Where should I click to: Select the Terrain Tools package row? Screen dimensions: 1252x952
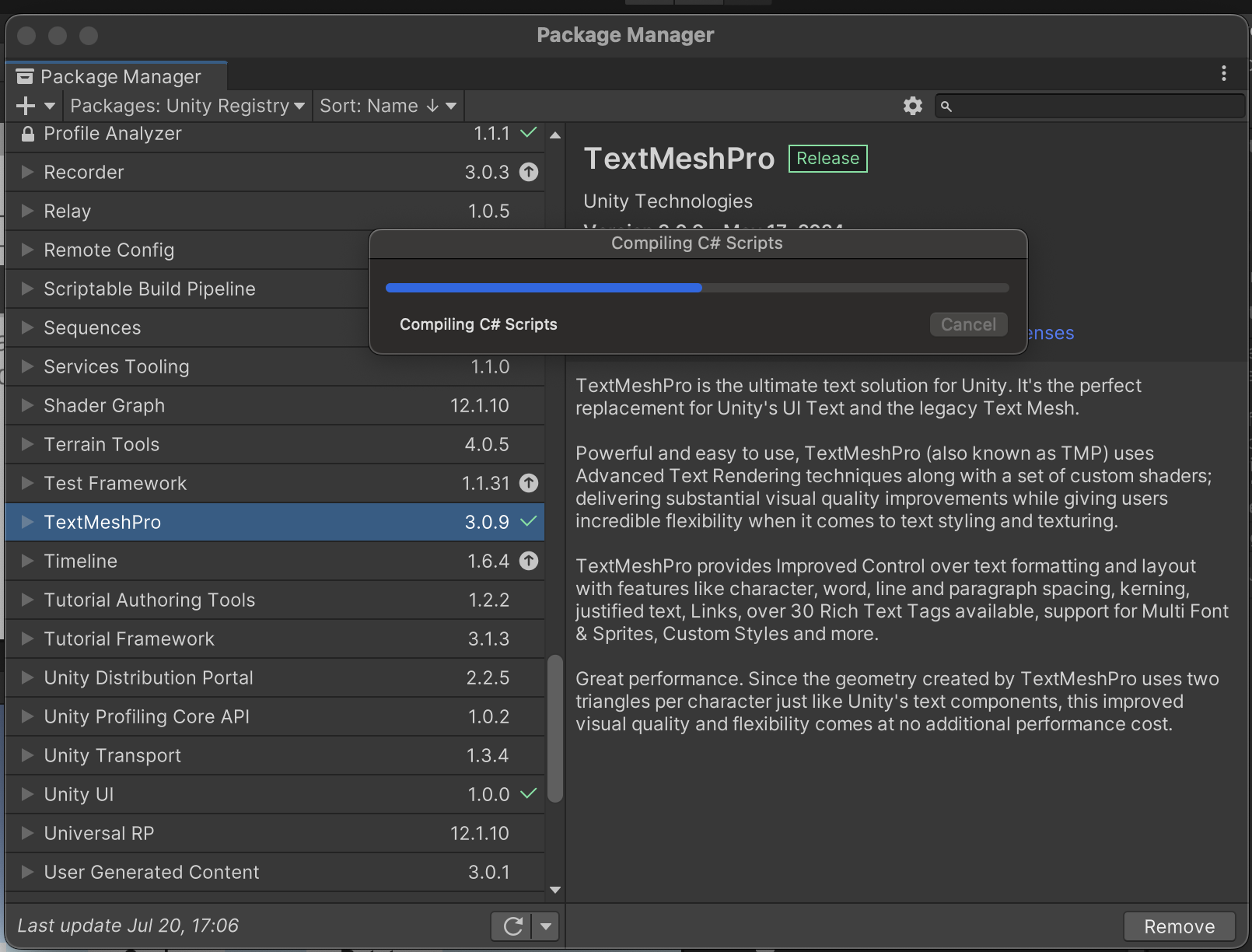coord(275,444)
